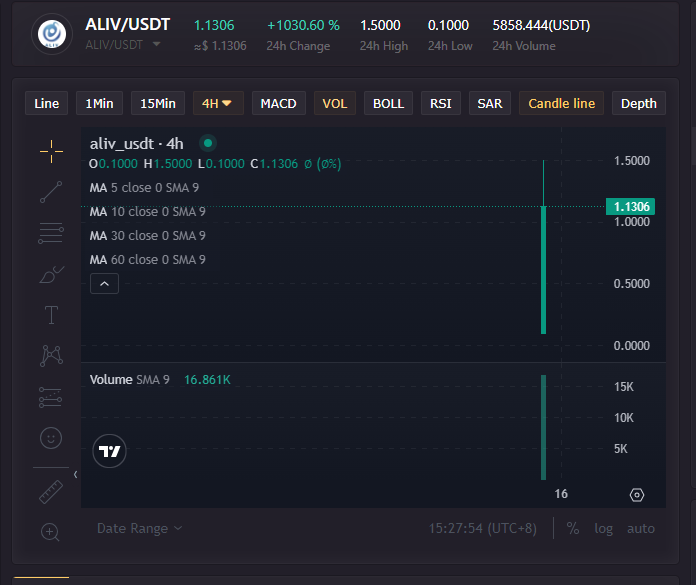696x585 pixels.
Task: Click the MA 5 close indicator legend
Action: pos(144,188)
